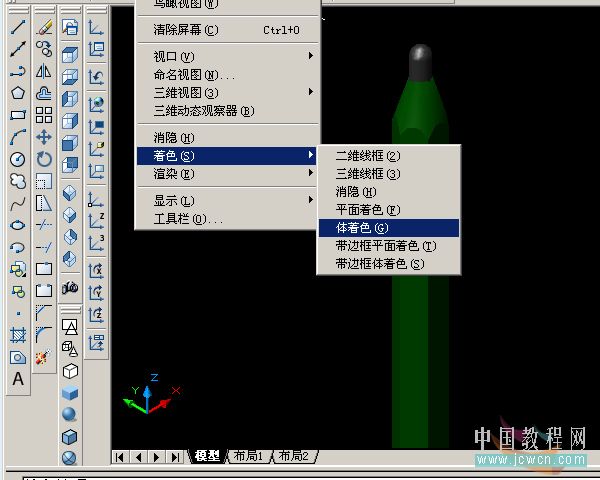Image resolution: width=600 pixels, height=480 pixels.
Task: Select the Chamfer tool
Action: (44, 313)
